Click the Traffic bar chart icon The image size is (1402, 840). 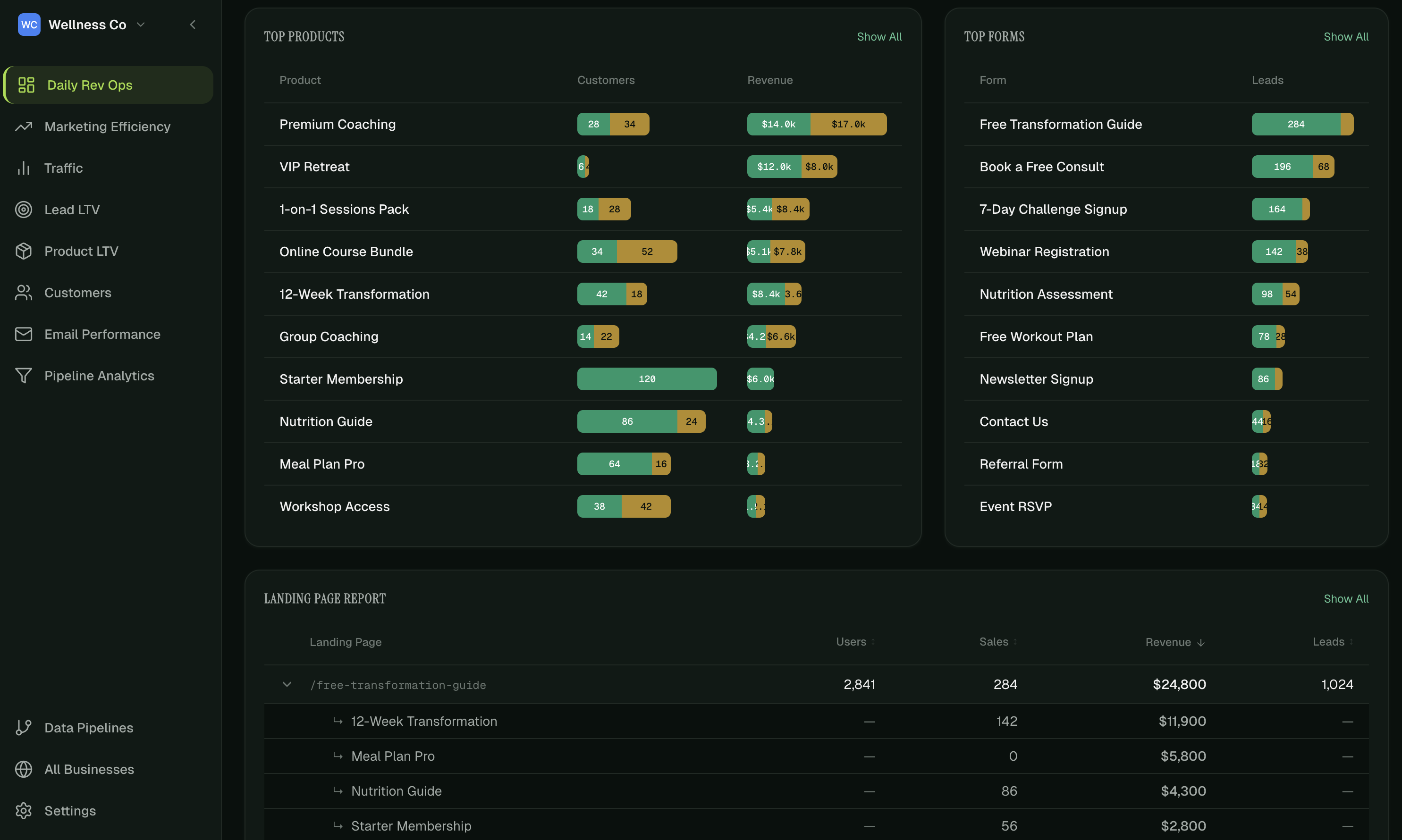[x=23, y=168]
